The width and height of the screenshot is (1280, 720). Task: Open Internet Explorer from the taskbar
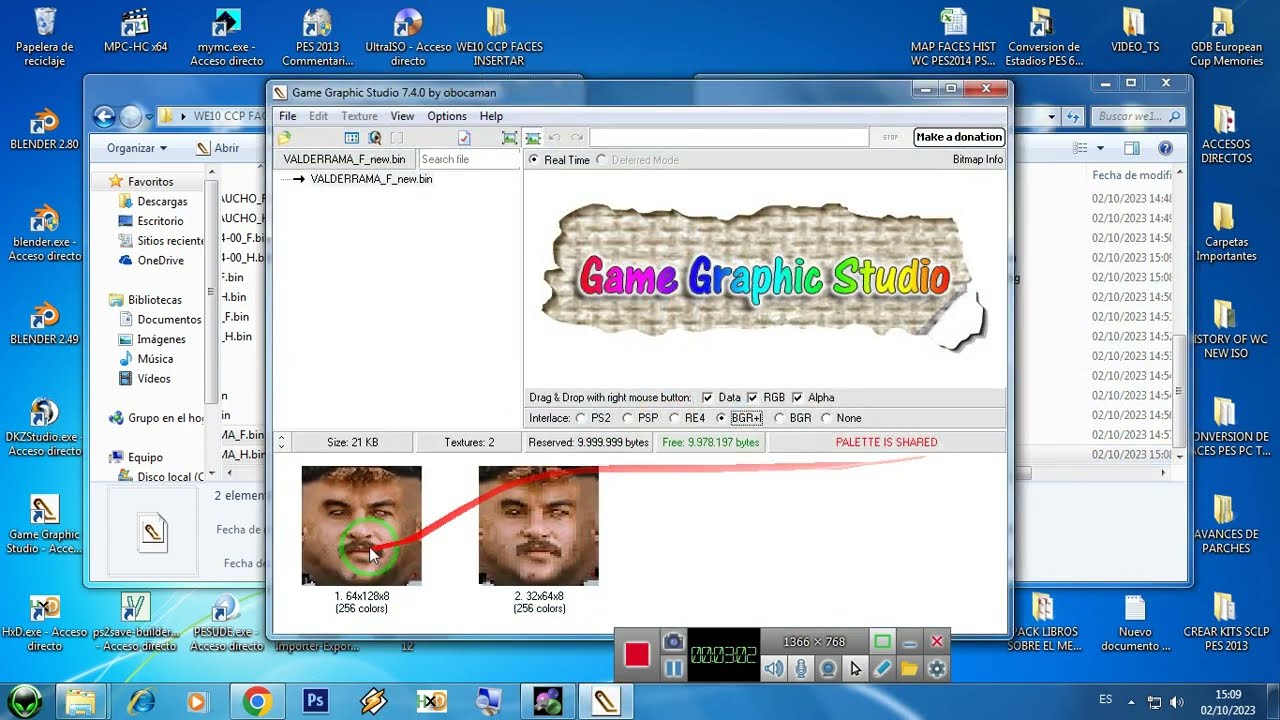[x=141, y=702]
